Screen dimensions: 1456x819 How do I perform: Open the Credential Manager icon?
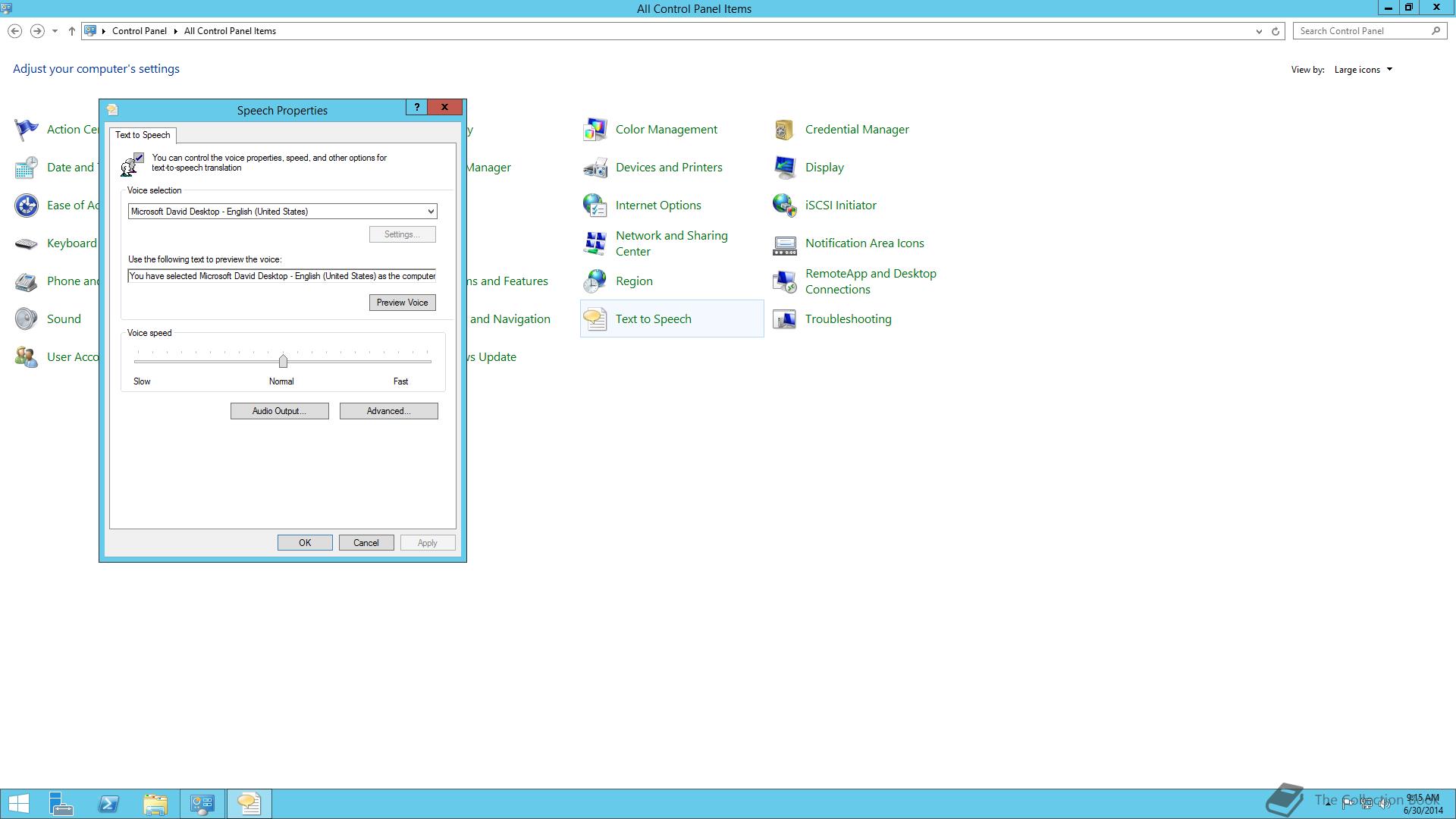point(785,130)
